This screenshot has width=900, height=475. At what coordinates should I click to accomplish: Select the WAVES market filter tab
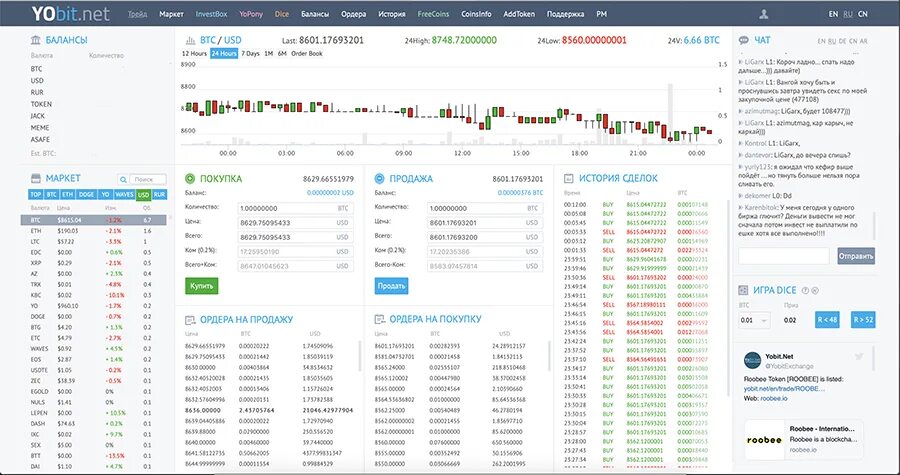(124, 194)
